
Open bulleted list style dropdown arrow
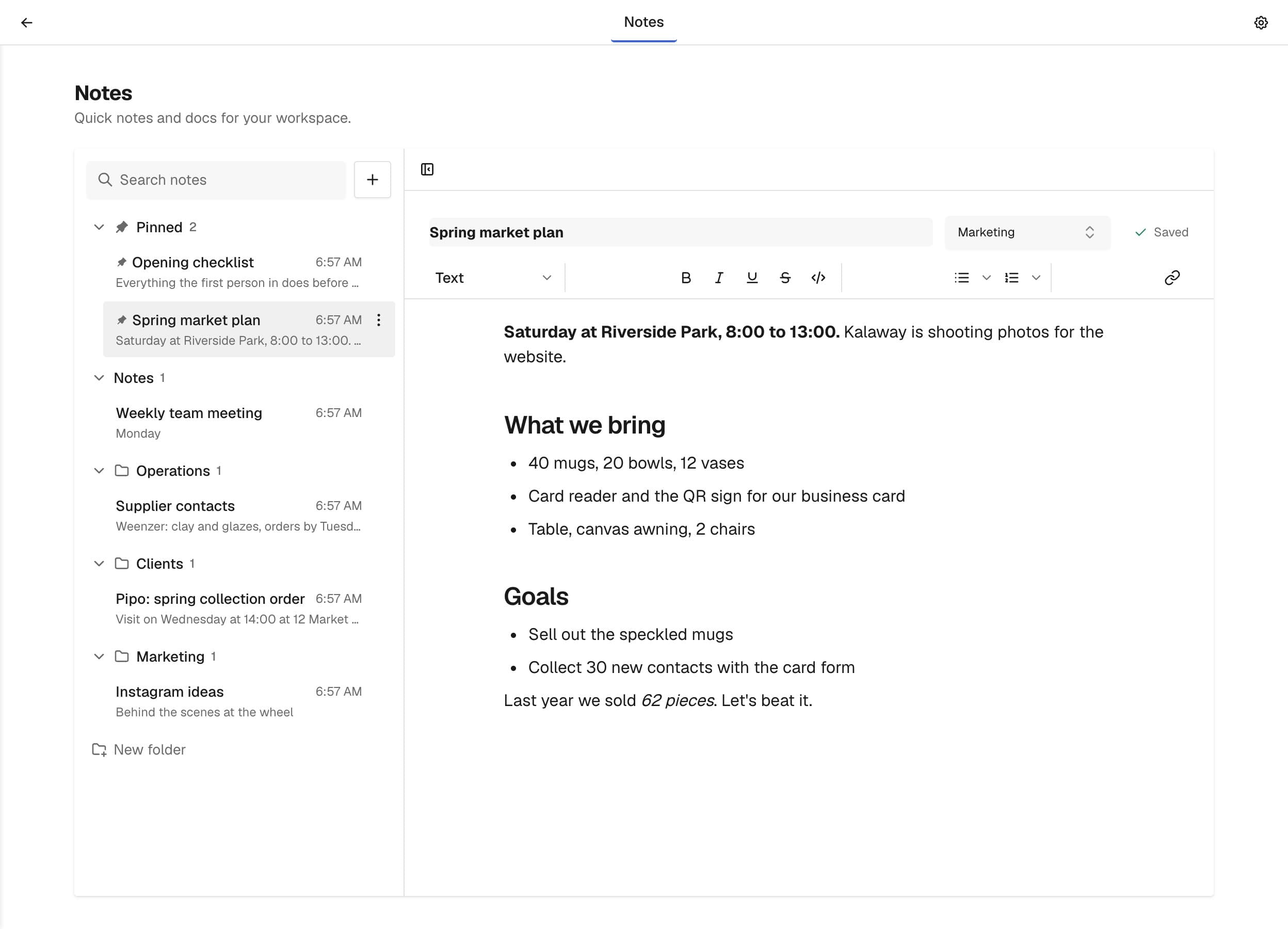coord(987,278)
